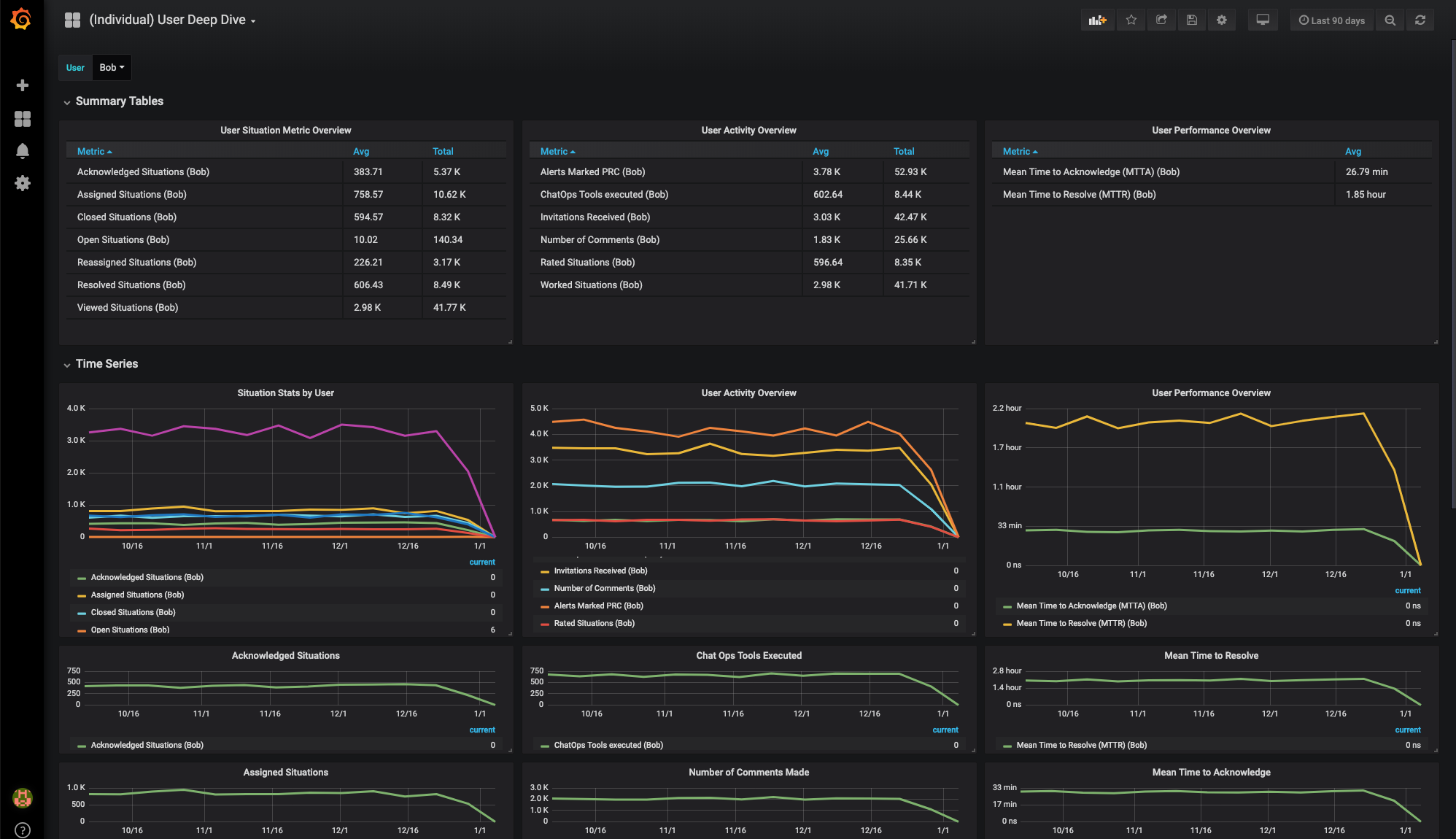Sort User Performance table by Avg
The width and height of the screenshot is (1456, 839).
pyautogui.click(x=1353, y=151)
